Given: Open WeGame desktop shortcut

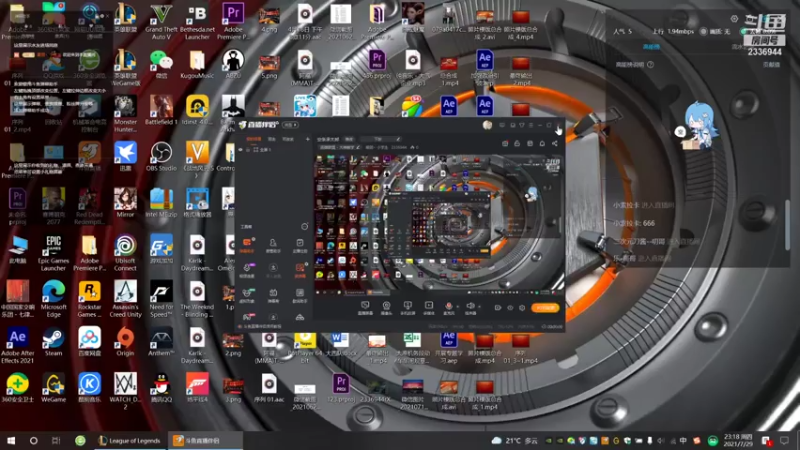Looking at the screenshot, I should point(54,388).
